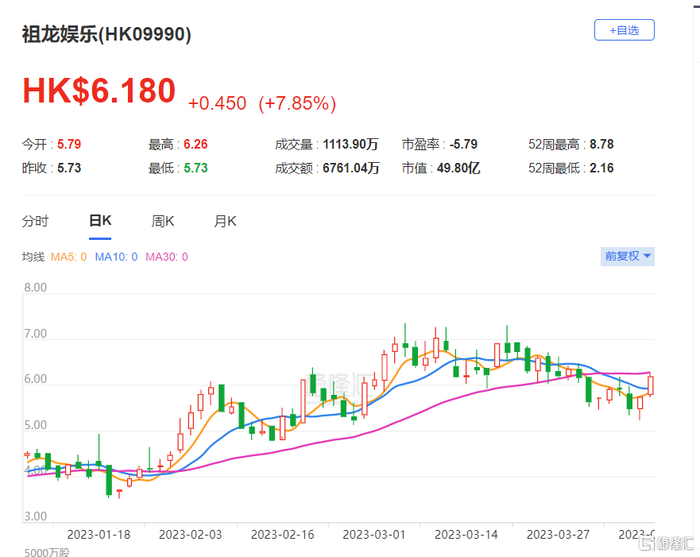Click the 52周最高 value 8.78
This screenshot has width=700, height=557.
601,144
